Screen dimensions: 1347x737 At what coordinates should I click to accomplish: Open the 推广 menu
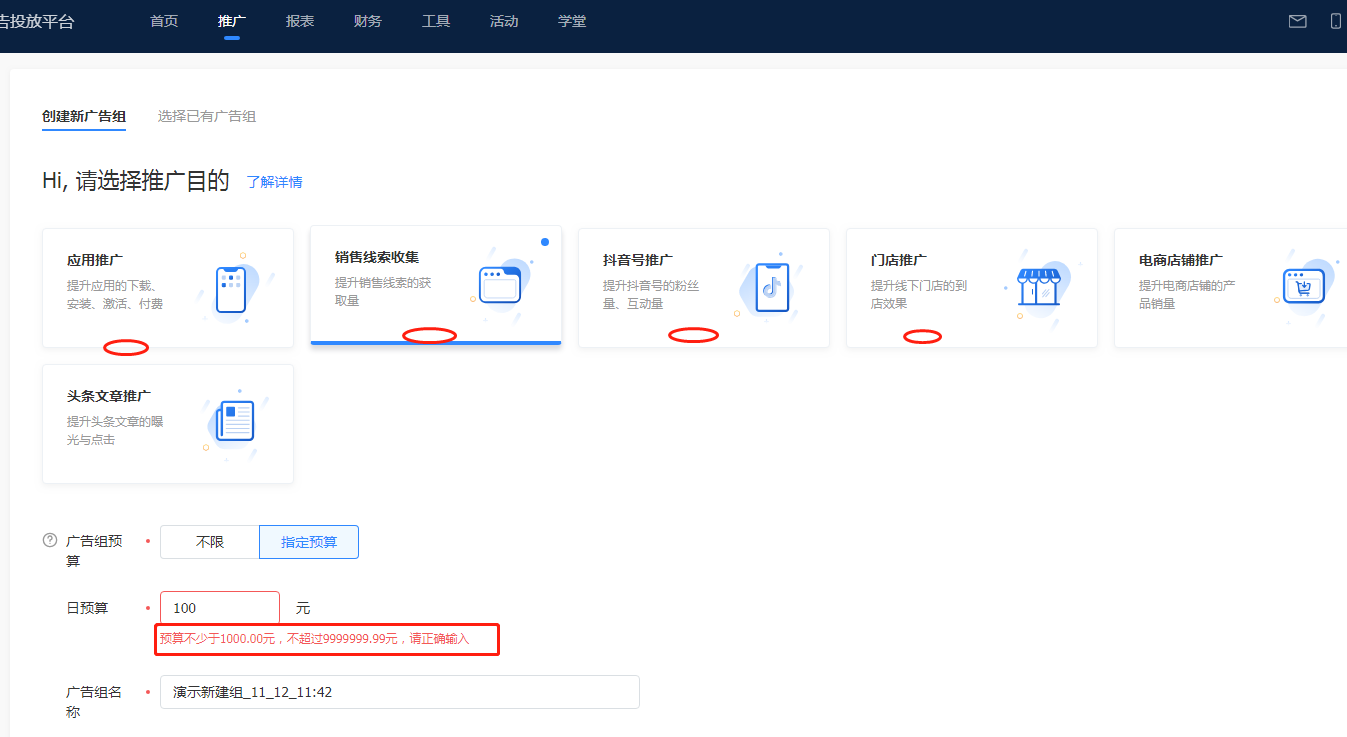pyautogui.click(x=232, y=21)
